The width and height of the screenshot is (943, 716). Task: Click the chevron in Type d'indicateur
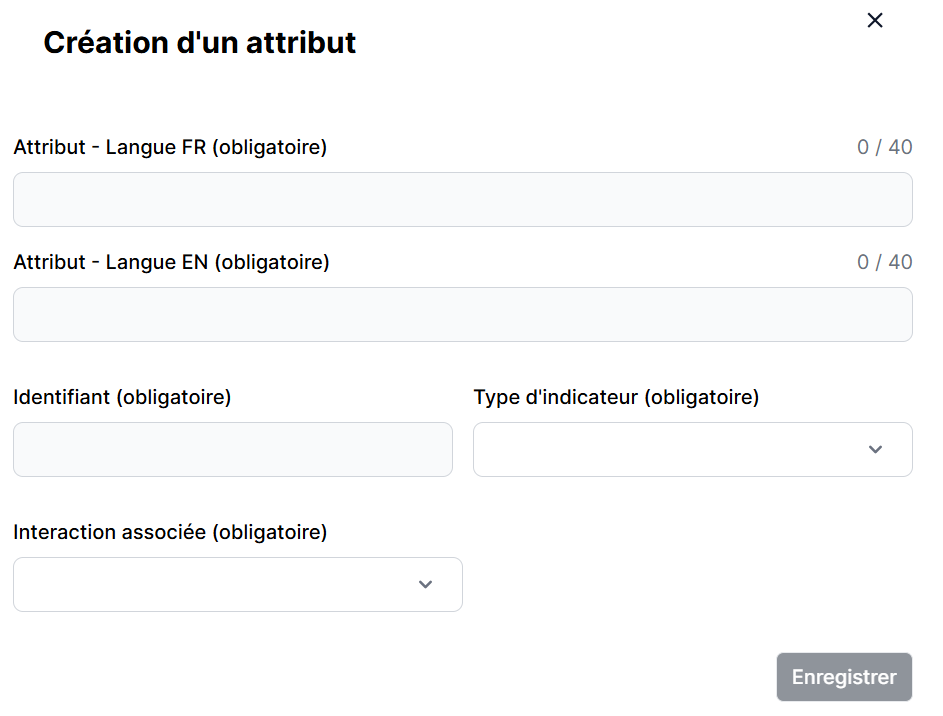(x=876, y=450)
